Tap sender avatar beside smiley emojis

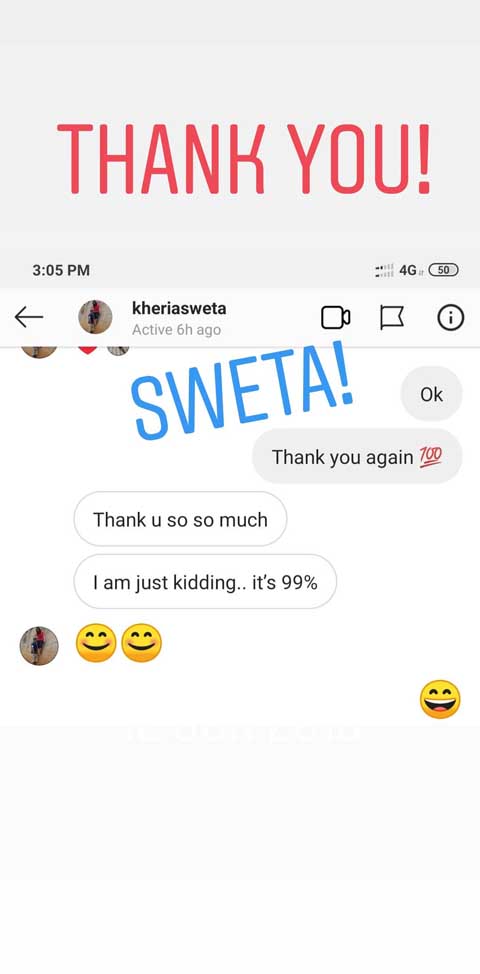pos(38,645)
